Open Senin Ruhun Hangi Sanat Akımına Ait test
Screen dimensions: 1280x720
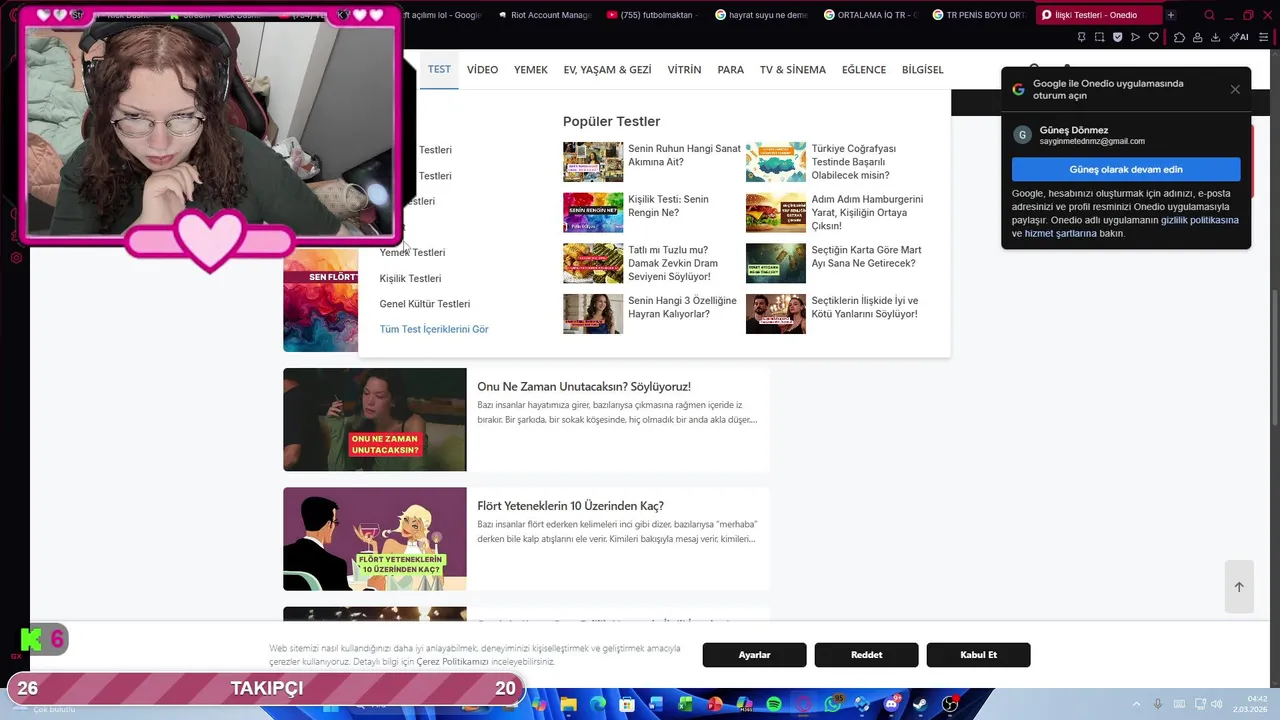click(684, 155)
